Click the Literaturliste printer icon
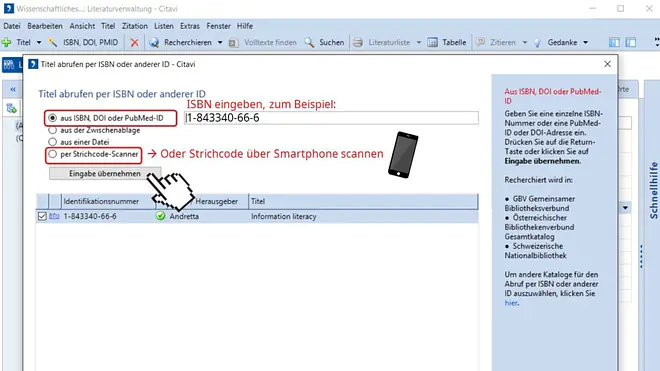660x371 pixels. 358,43
